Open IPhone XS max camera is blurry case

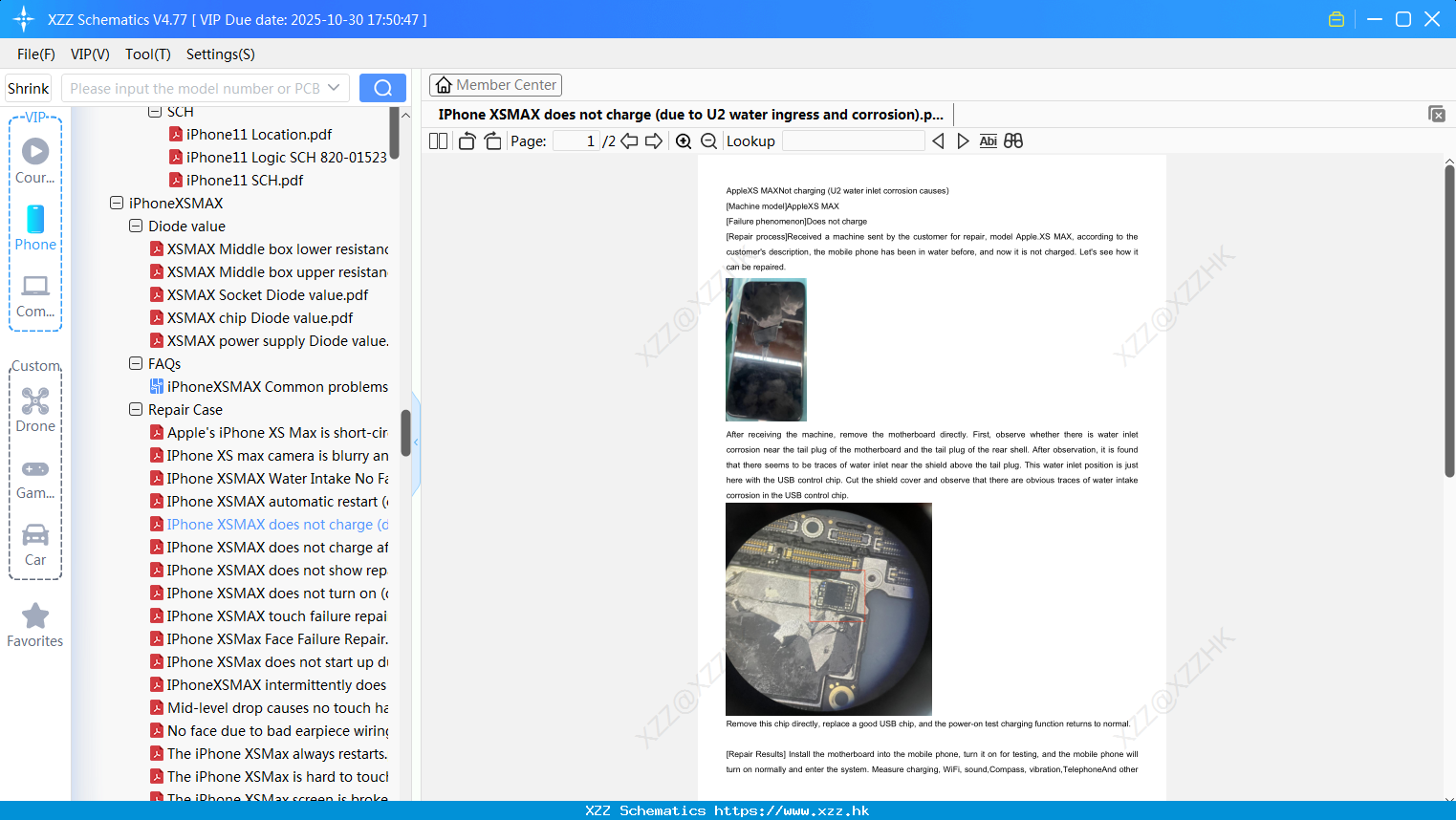click(269, 456)
